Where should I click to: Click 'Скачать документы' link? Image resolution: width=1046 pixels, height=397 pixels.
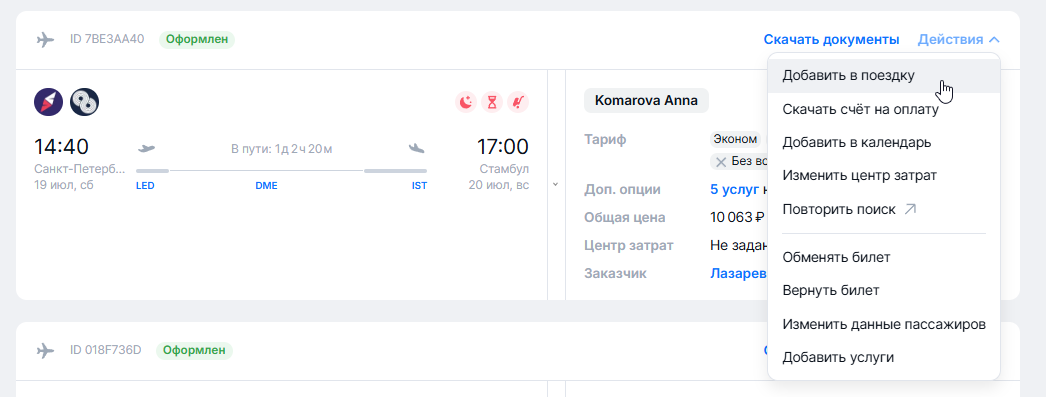[x=831, y=39]
